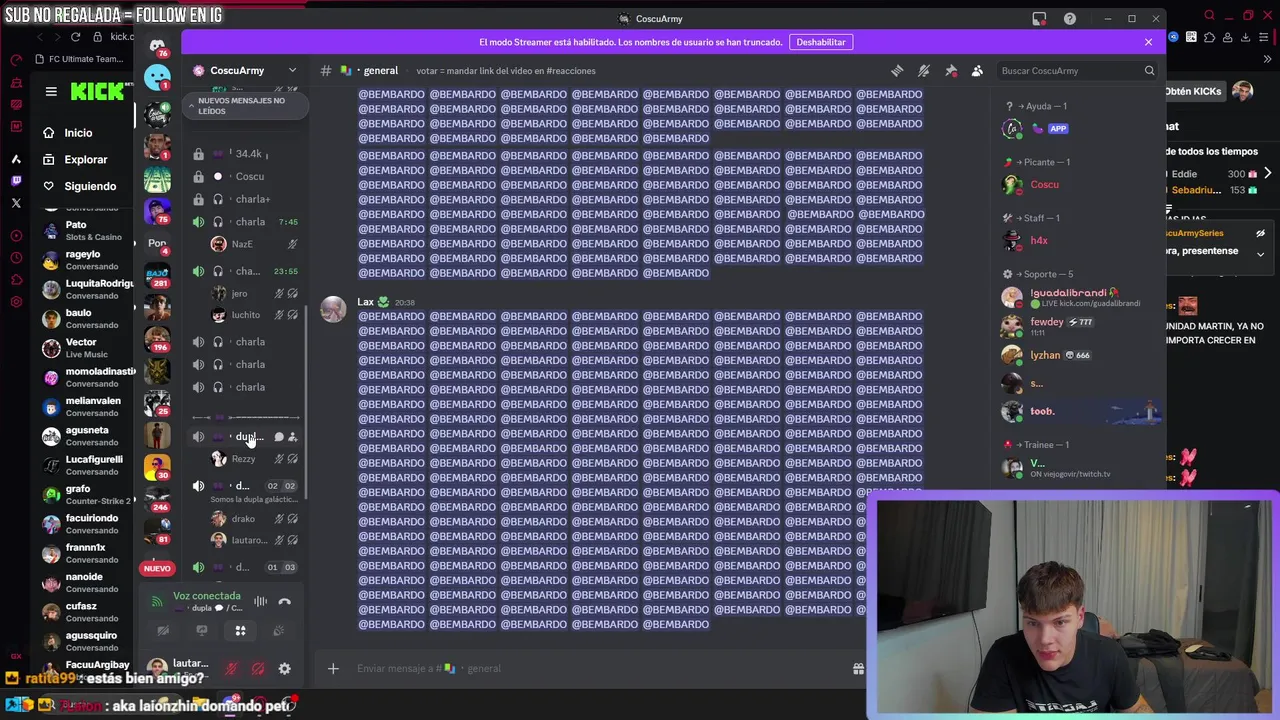Click Lax username in message header
This screenshot has height=720, width=1280.
click(x=365, y=302)
